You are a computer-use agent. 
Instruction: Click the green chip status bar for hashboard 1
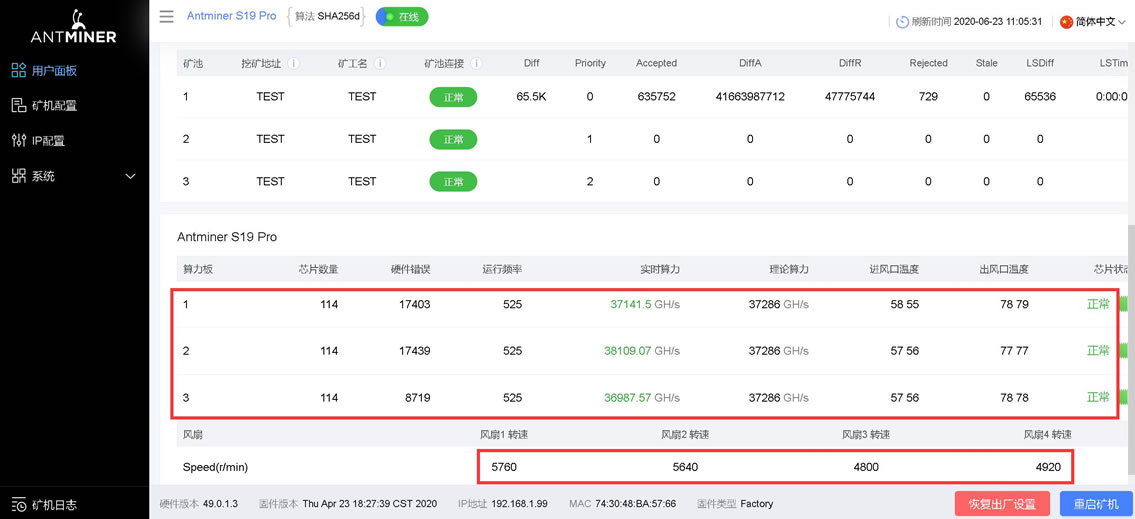click(1123, 304)
